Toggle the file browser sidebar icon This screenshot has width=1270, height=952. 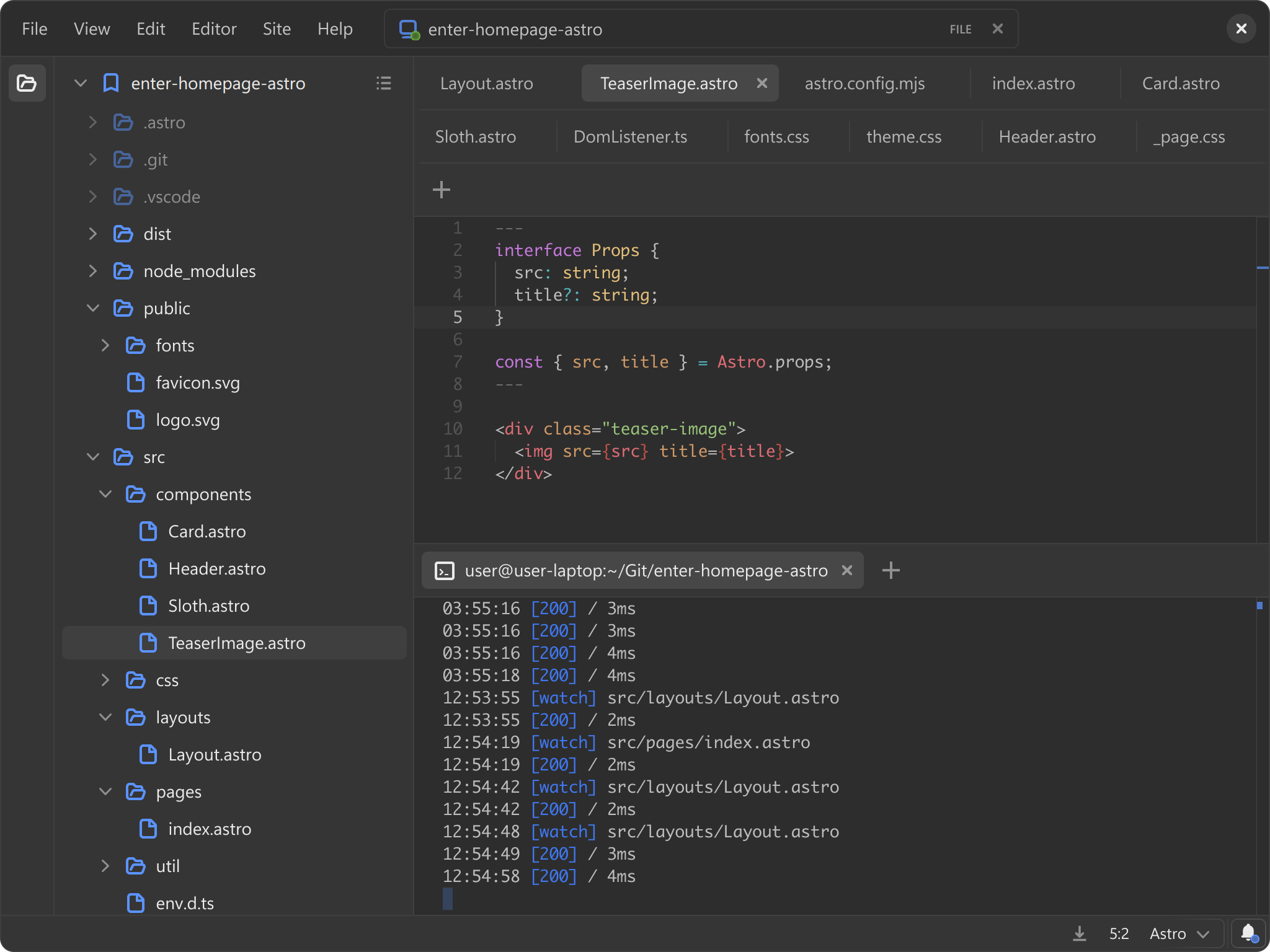[27, 83]
